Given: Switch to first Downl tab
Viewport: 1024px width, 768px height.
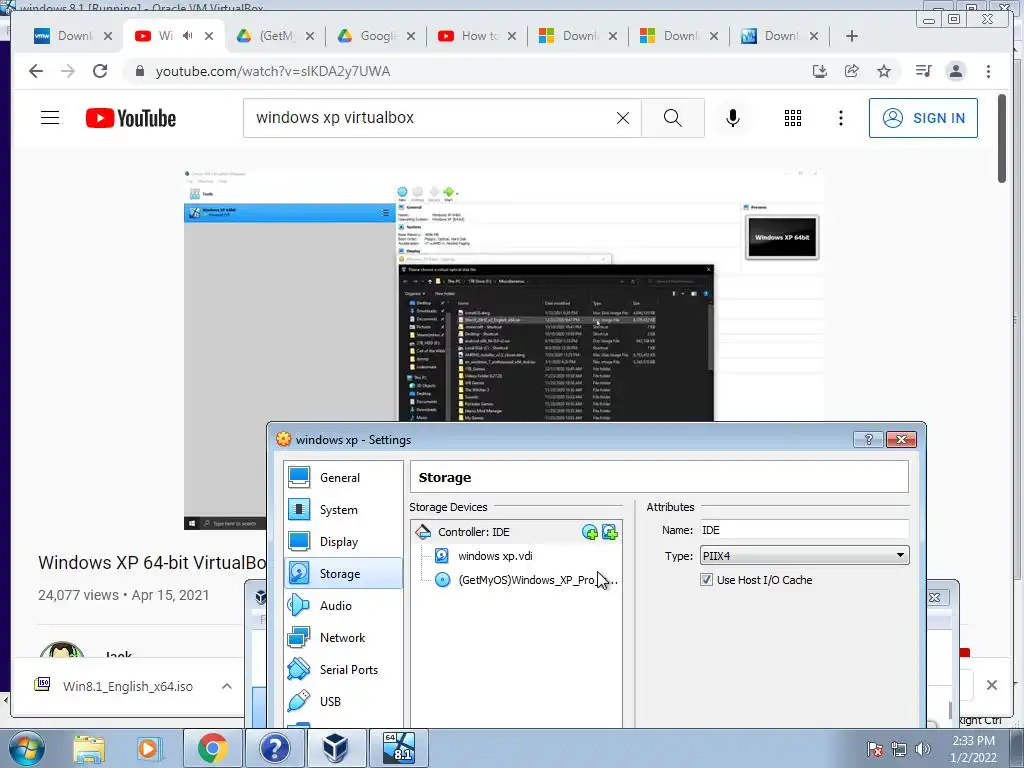Looking at the screenshot, I should pyautogui.click(x=72, y=36).
